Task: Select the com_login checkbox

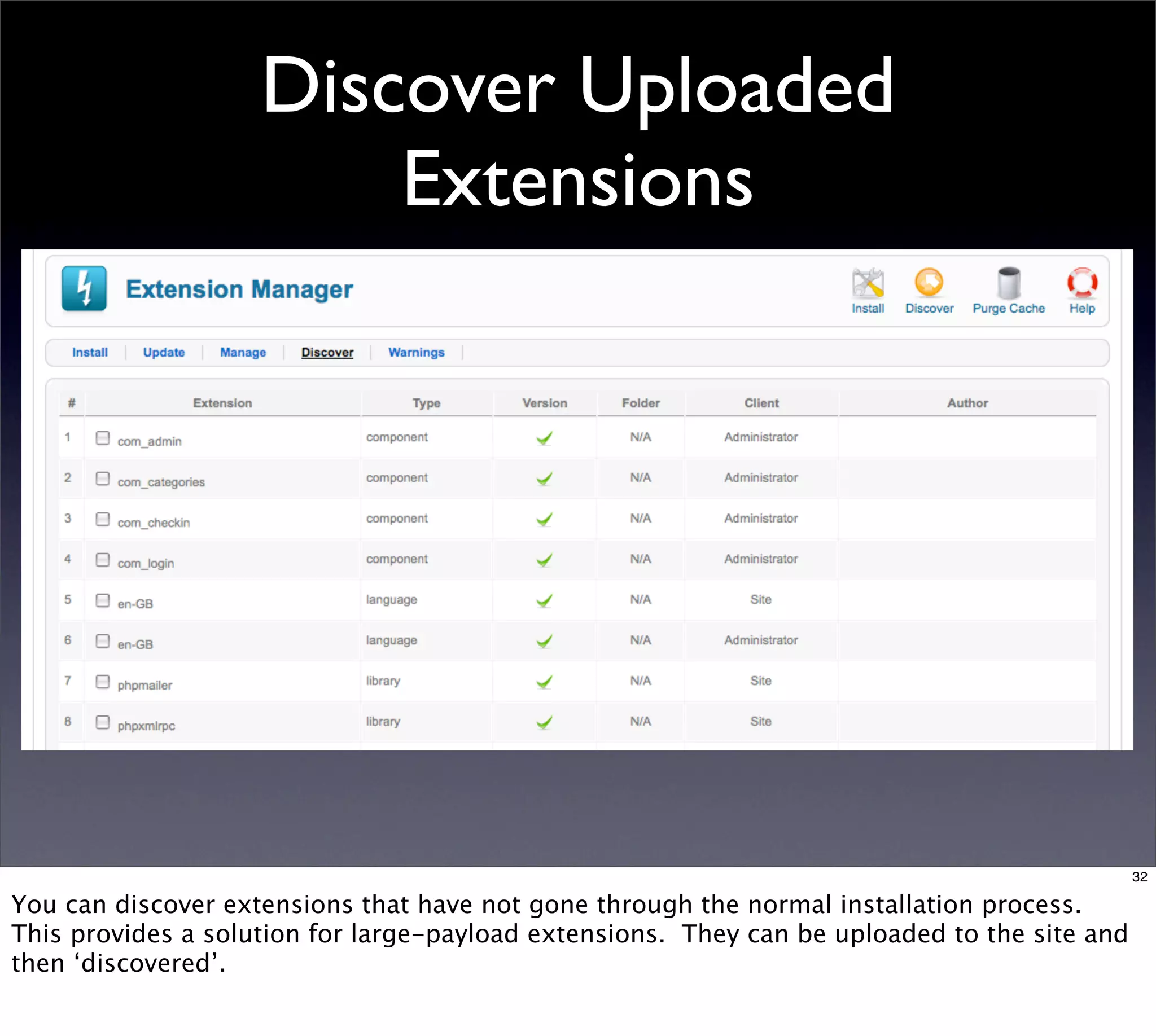Action: 103,560
